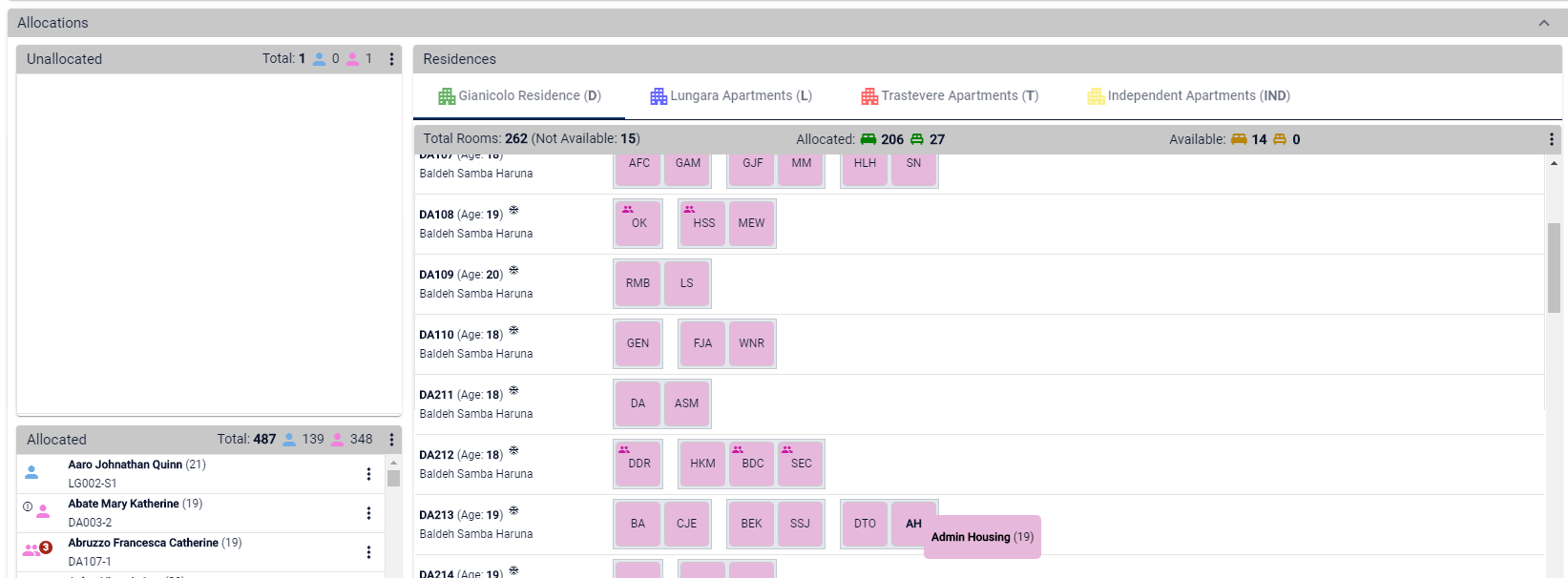The width and height of the screenshot is (1568, 578).
Task: Click the DA109 room label
Action: click(x=437, y=275)
